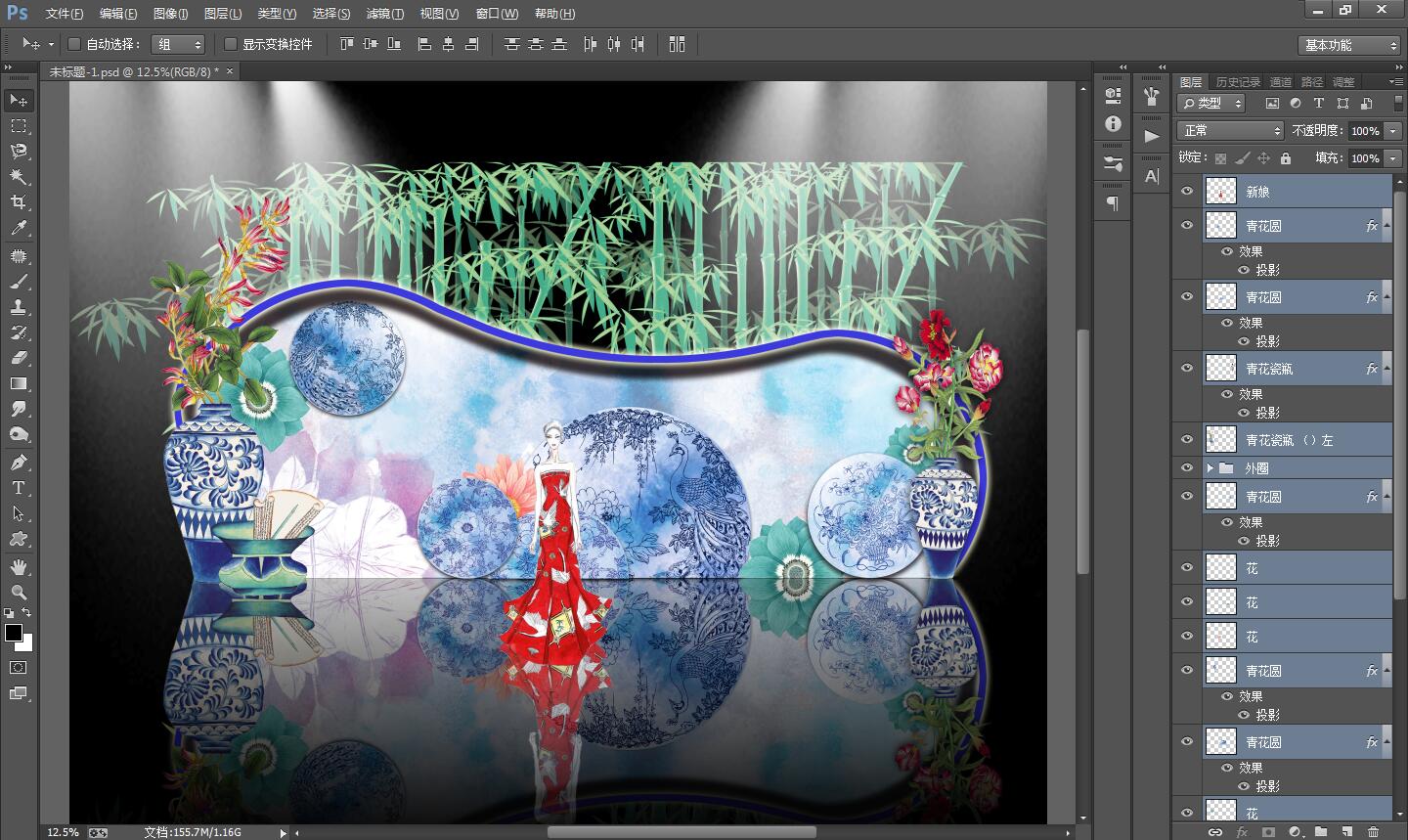Click the 12.5% zoom level field

pyautogui.click(x=63, y=832)
